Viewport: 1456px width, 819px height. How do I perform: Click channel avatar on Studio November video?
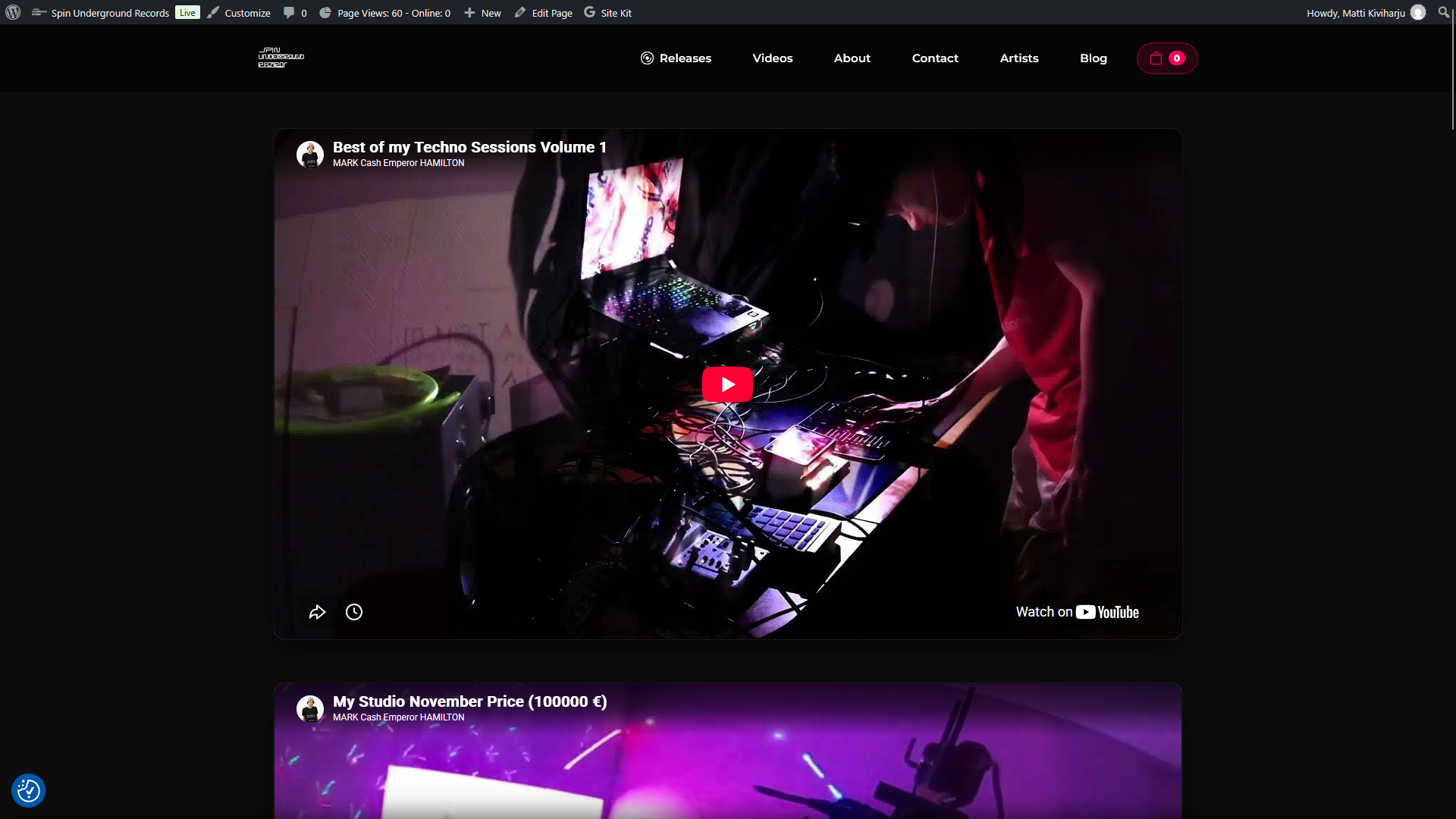point(309,708)
